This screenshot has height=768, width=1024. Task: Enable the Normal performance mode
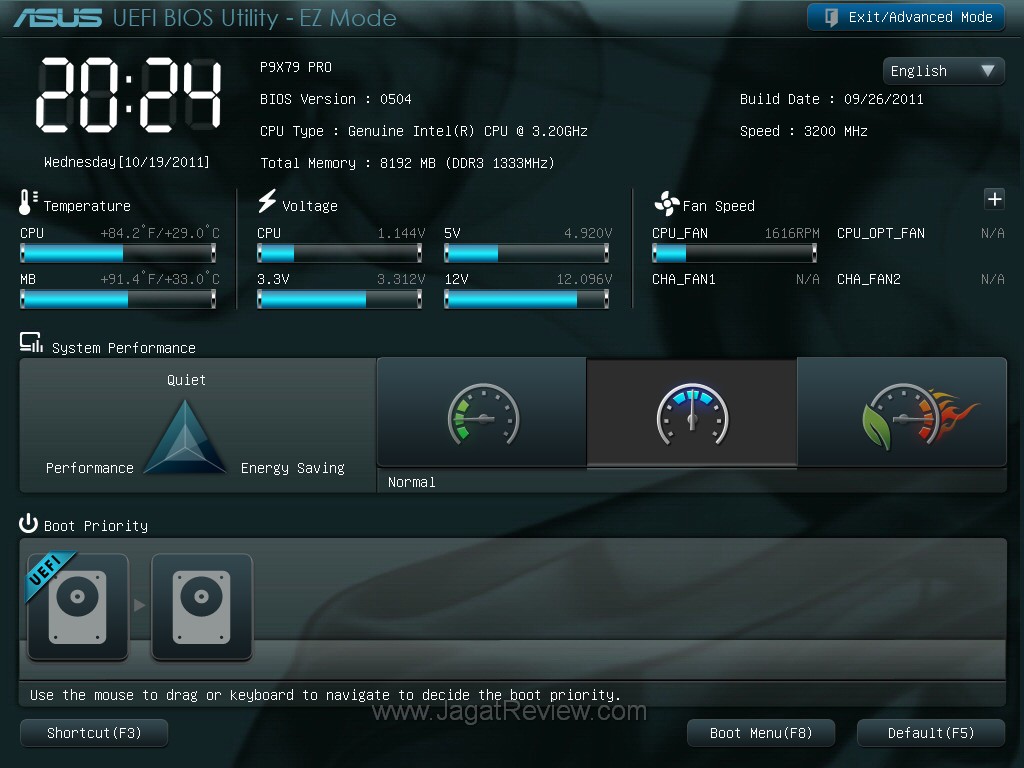tap(691, 411)
